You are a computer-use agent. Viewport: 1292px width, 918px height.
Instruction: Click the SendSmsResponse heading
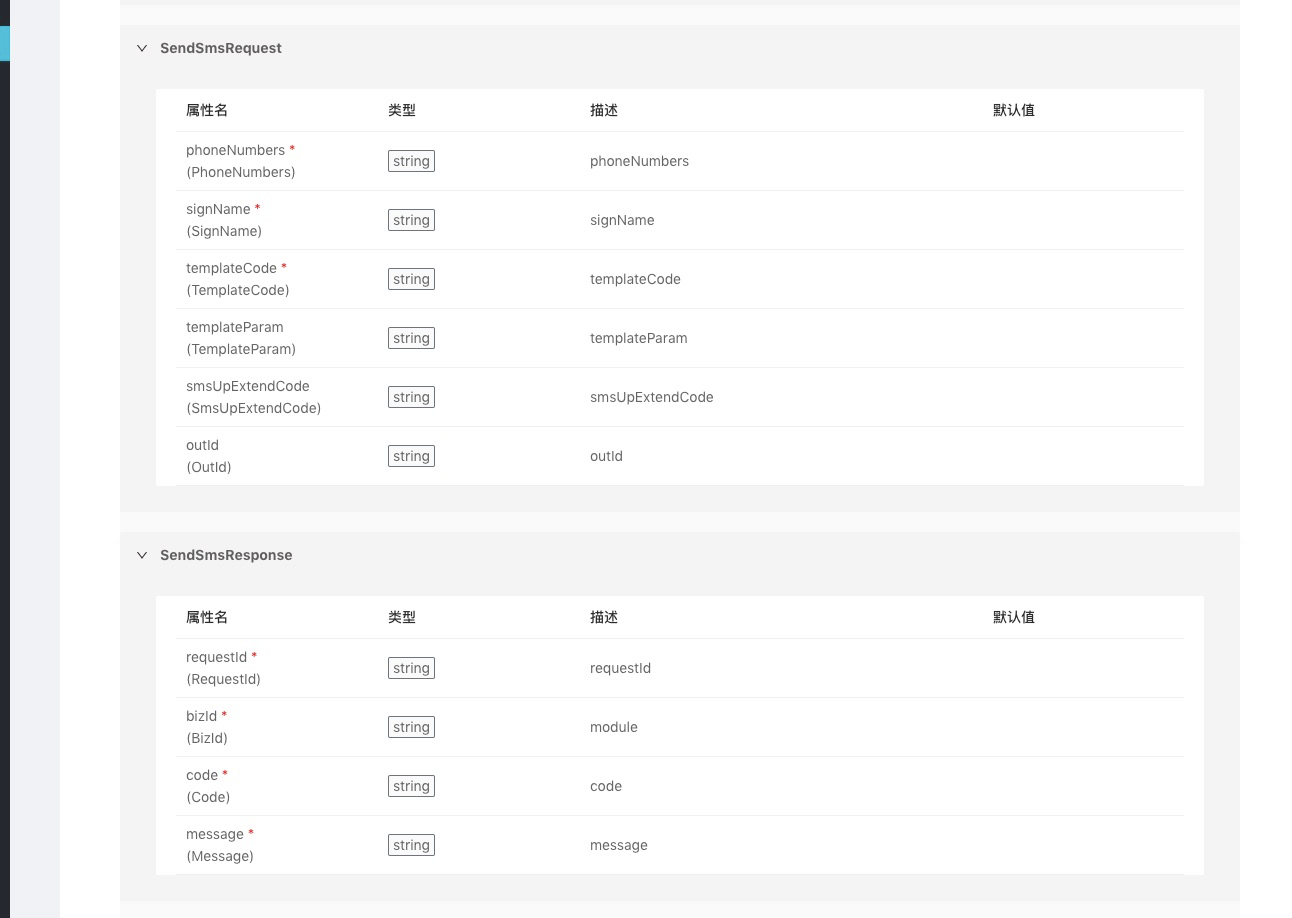pos(226,555)
